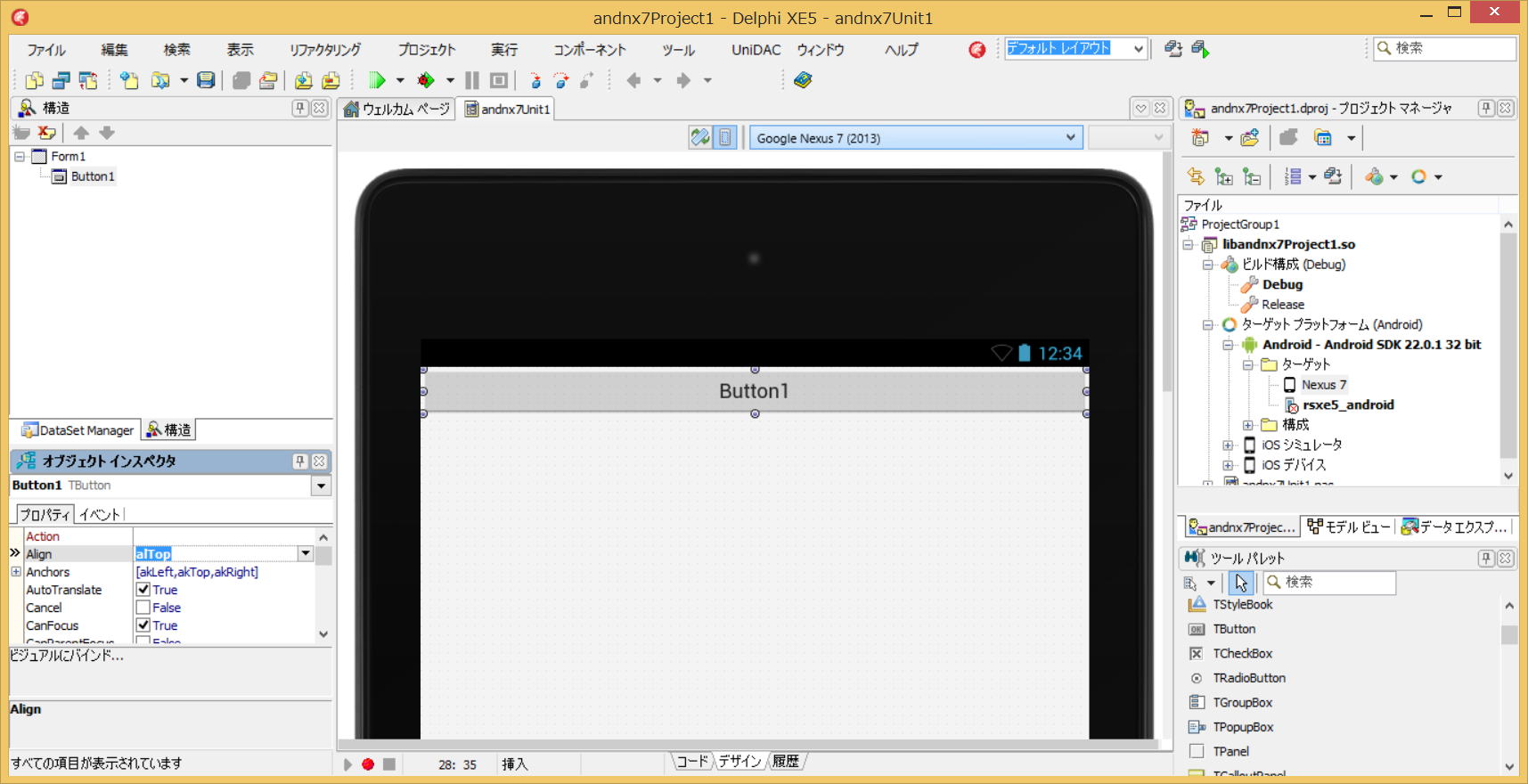The image size is (1528, 784).
Task: Open the プロジェクト menu
Action: [427, 50]
